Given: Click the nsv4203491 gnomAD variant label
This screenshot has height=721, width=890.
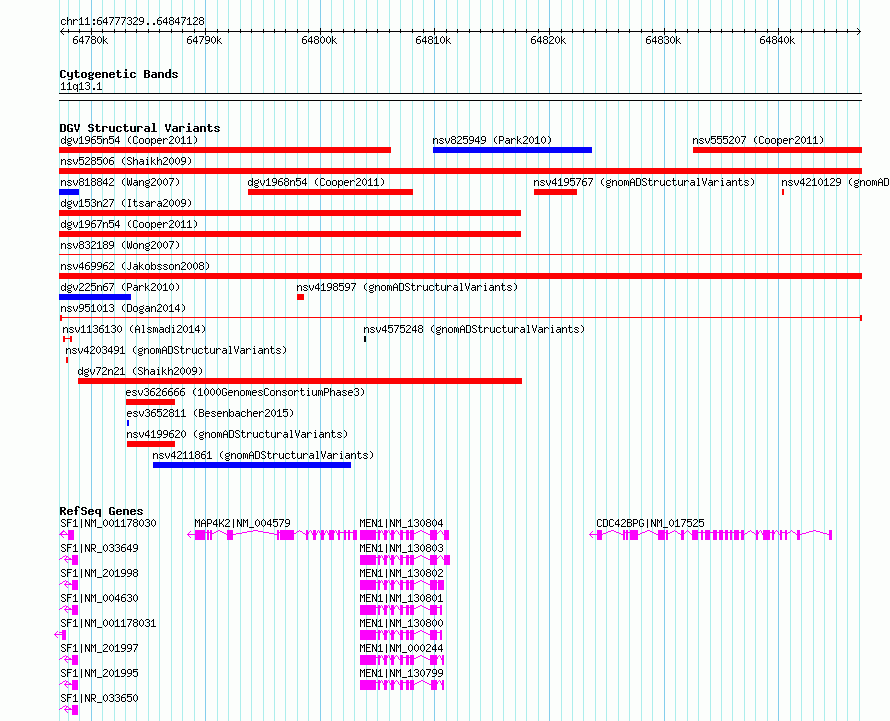Looking at the screenshot, I should (176, 350).
